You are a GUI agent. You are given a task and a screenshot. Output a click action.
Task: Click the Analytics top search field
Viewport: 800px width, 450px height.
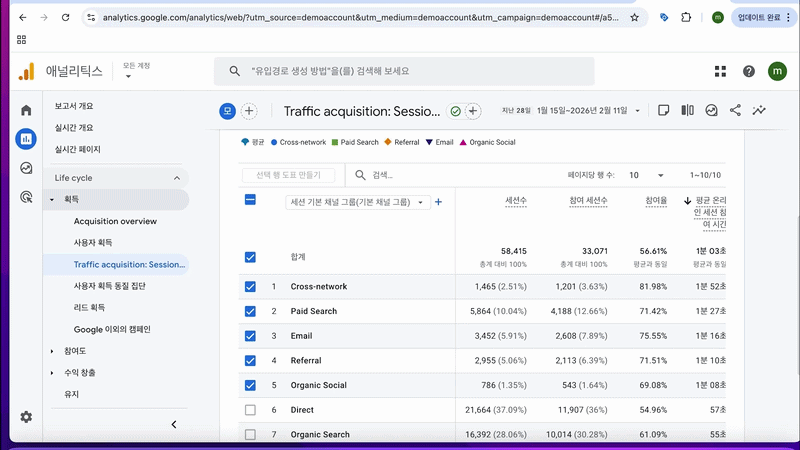(x=404, y=71)
